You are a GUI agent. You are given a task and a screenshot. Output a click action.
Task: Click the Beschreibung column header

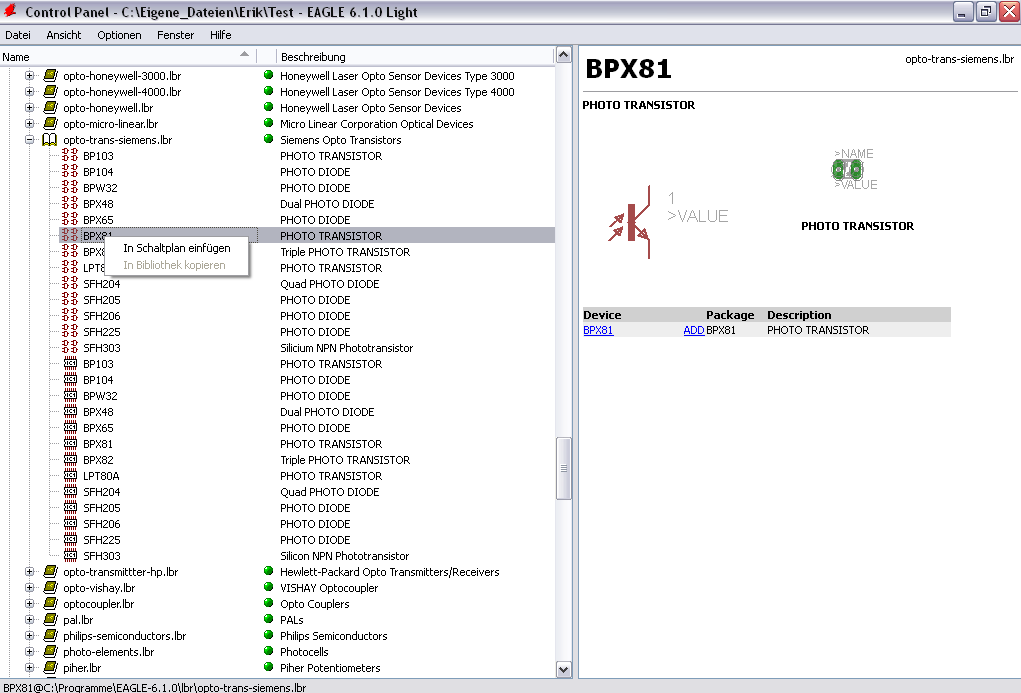(415, 57)
